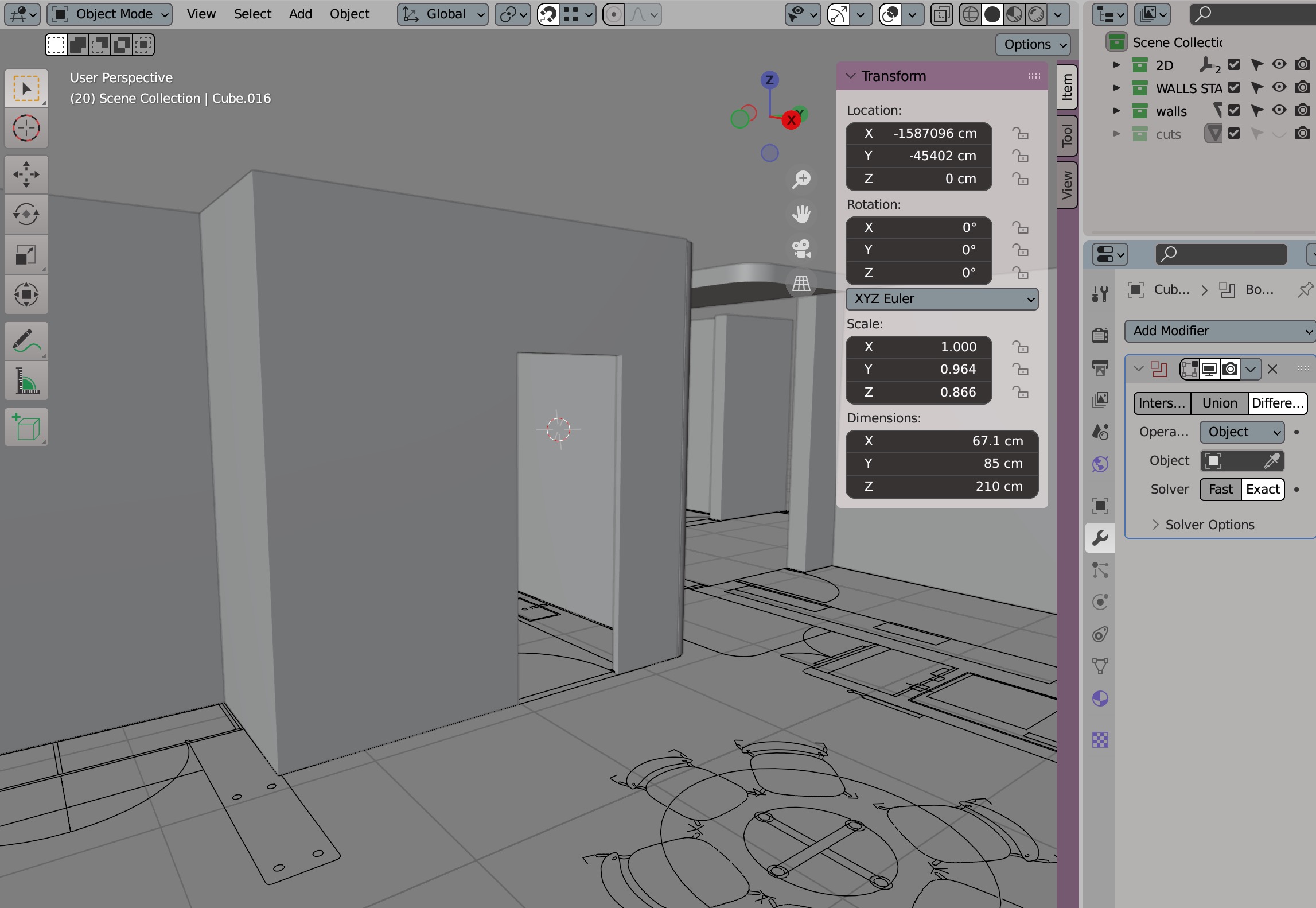Select the Union boolean operation
The height and width of the screenshot is (908, 1316).
pos(1220,403)
